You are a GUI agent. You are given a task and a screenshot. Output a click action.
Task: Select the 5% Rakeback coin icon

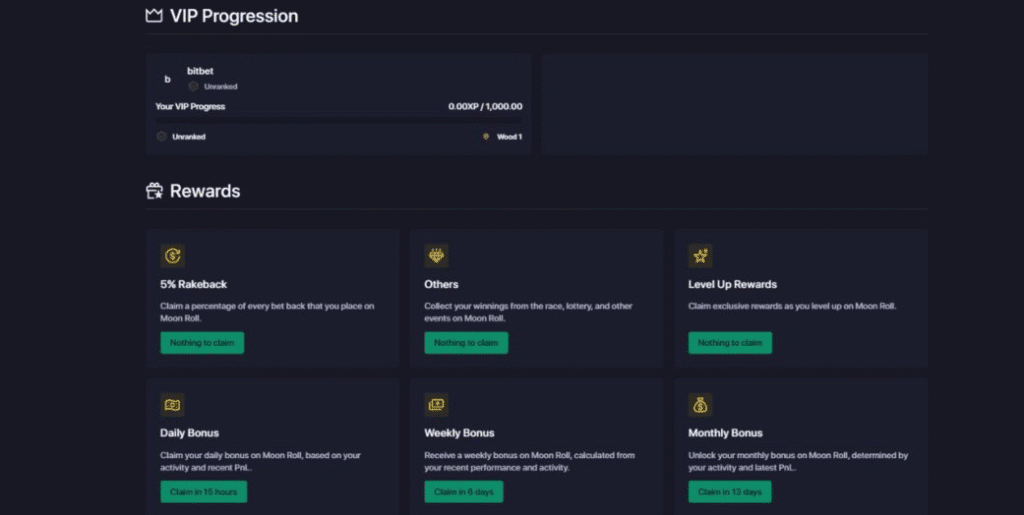click(173, 256)
